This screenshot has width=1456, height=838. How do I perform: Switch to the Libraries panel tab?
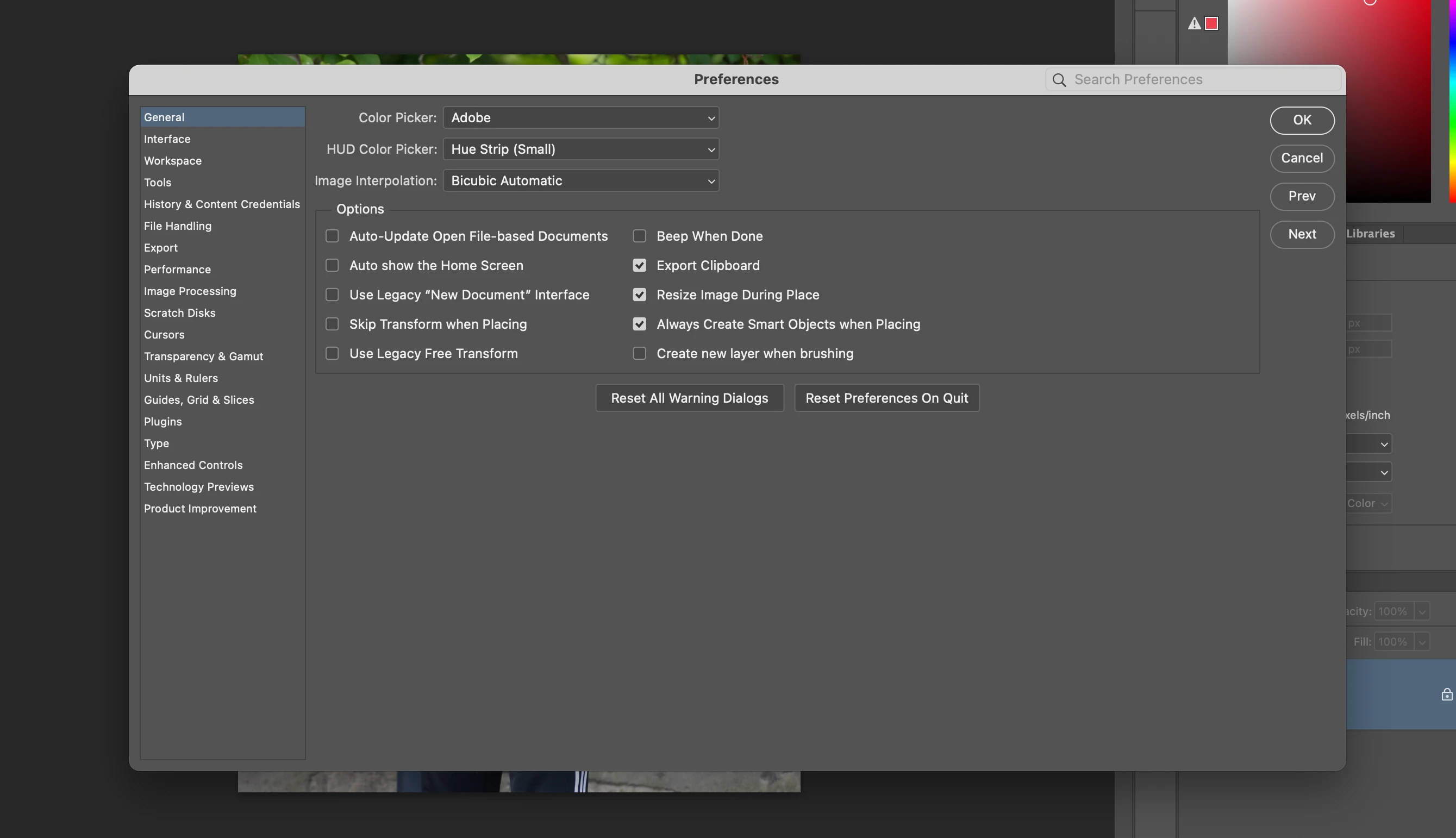coord(1370,234)
